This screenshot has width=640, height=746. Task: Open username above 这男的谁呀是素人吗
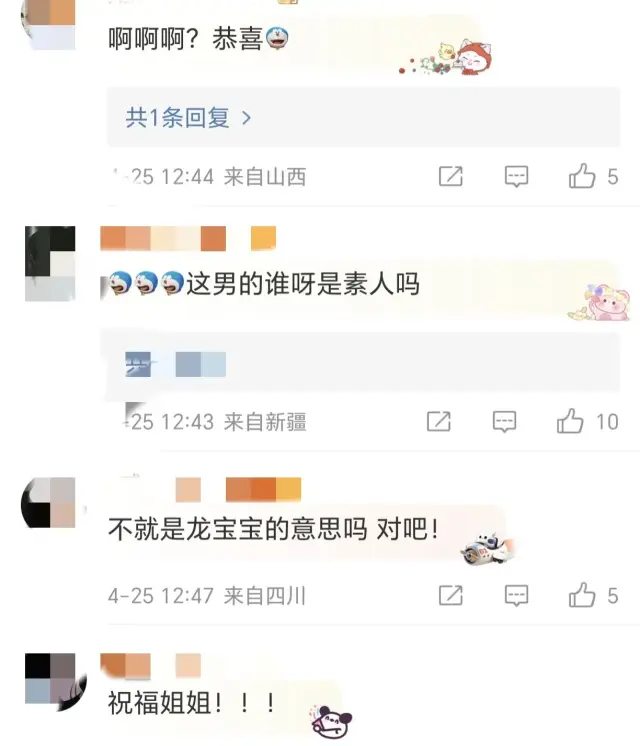(188, 238)
